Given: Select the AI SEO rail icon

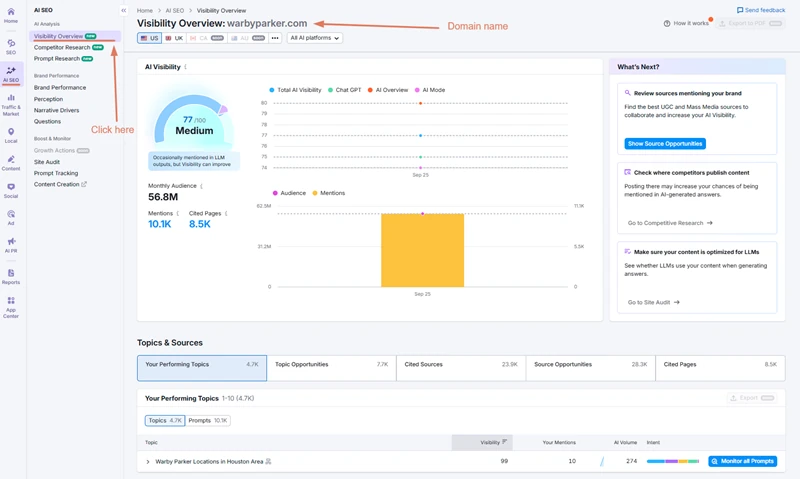Looking at the screenshot, I should click(x=11, y=70).
